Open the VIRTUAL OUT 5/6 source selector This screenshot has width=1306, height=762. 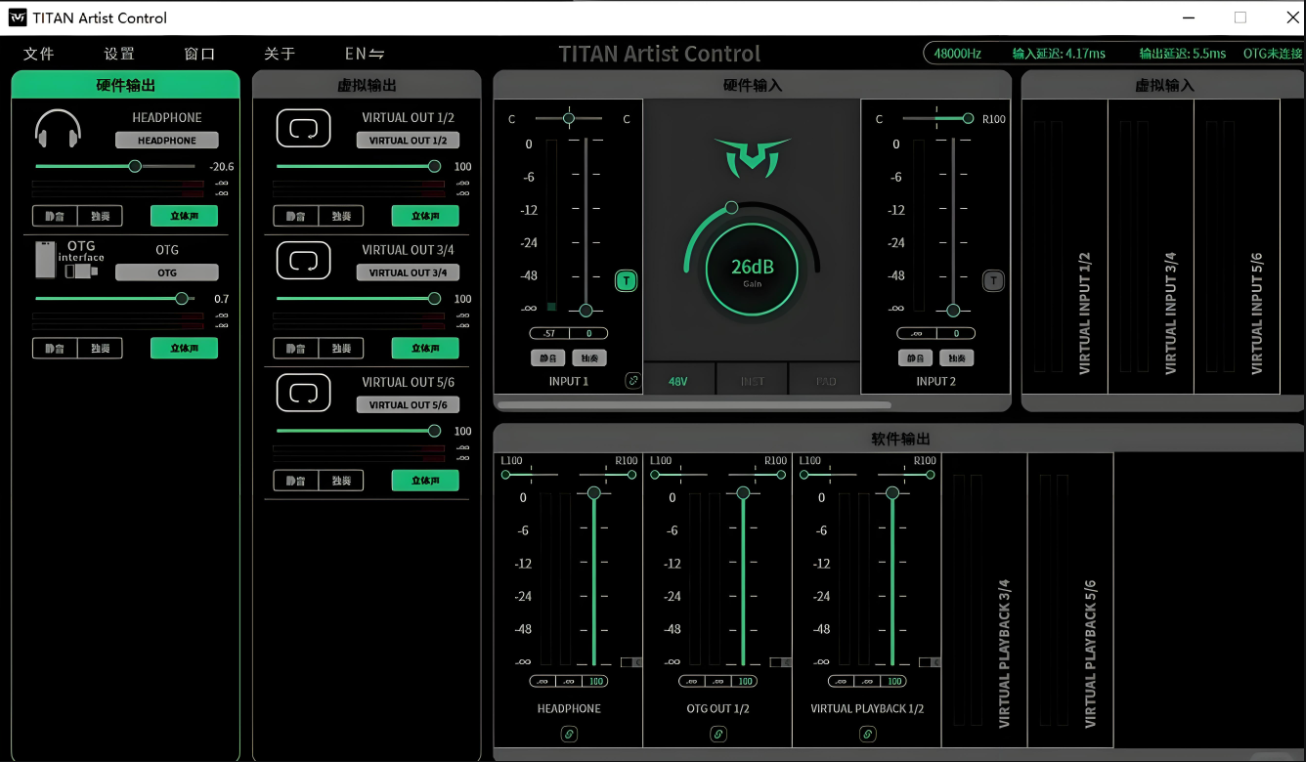point(408,405)
